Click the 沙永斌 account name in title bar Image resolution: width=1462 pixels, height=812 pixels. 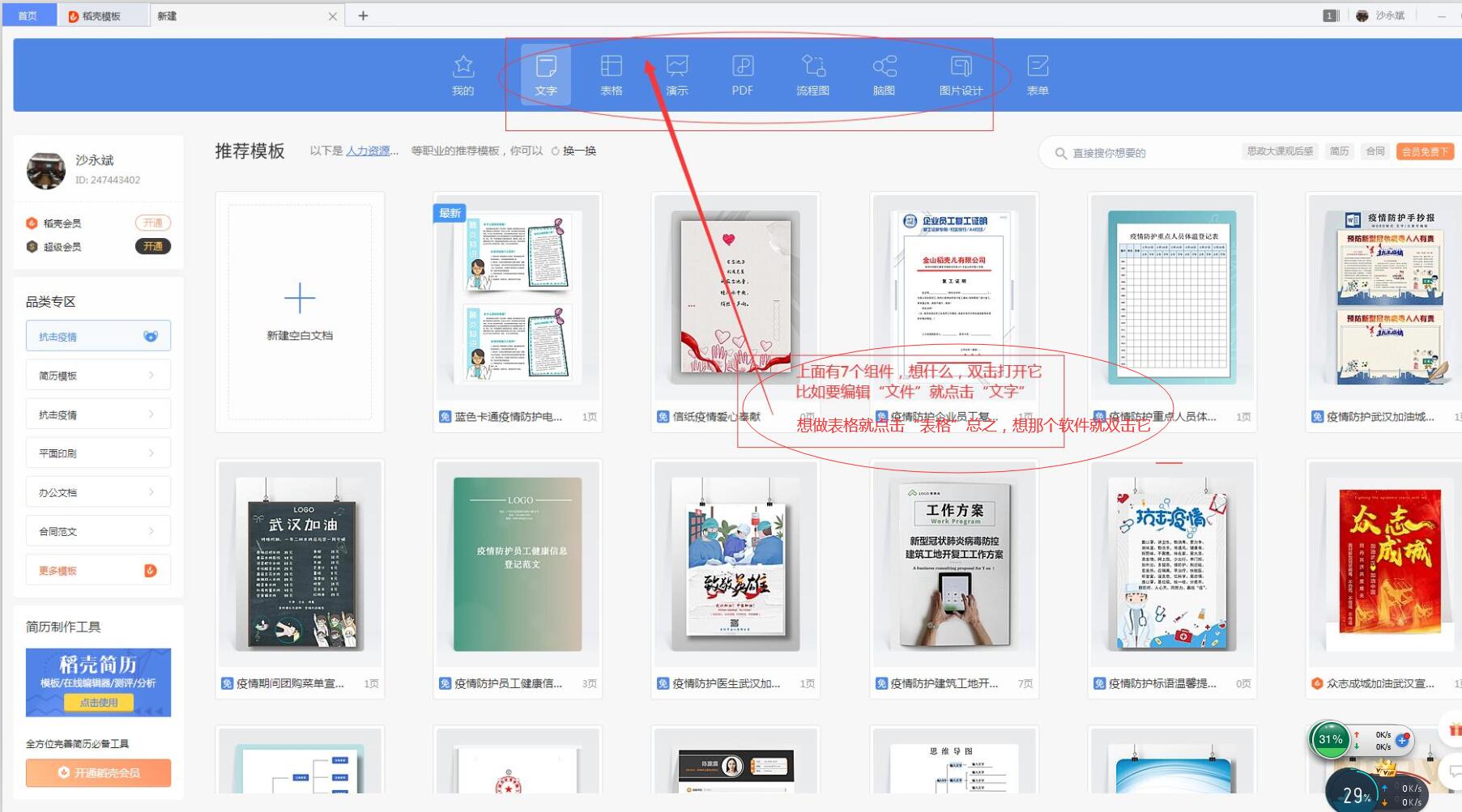tap(1390, 15)
